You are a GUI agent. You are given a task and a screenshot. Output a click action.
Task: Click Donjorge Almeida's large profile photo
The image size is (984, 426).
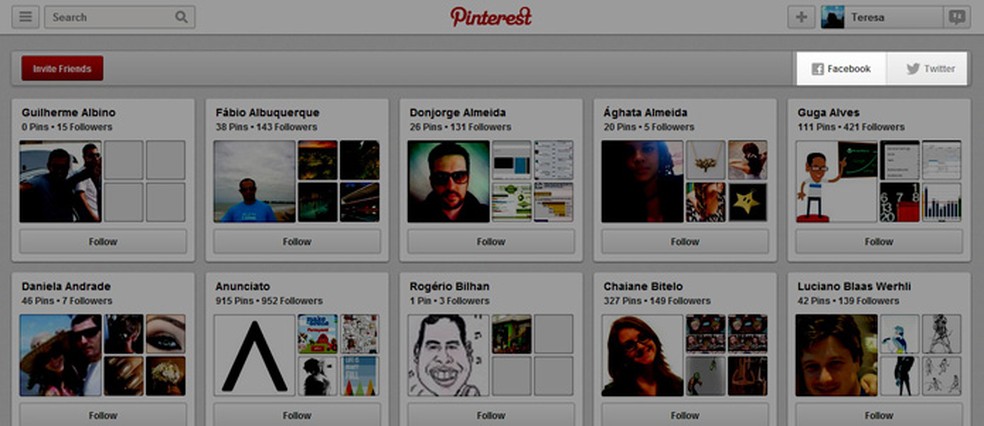pos(448,181)
